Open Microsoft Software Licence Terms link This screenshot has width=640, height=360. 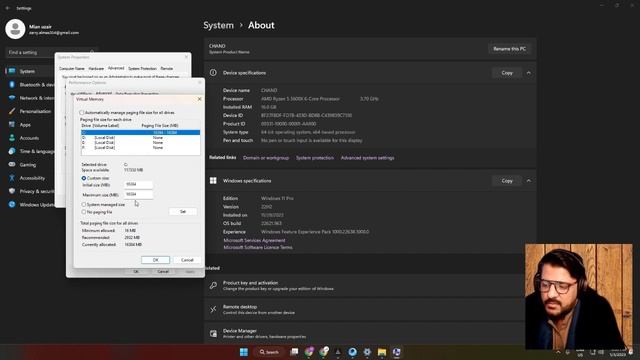(258, 247)
